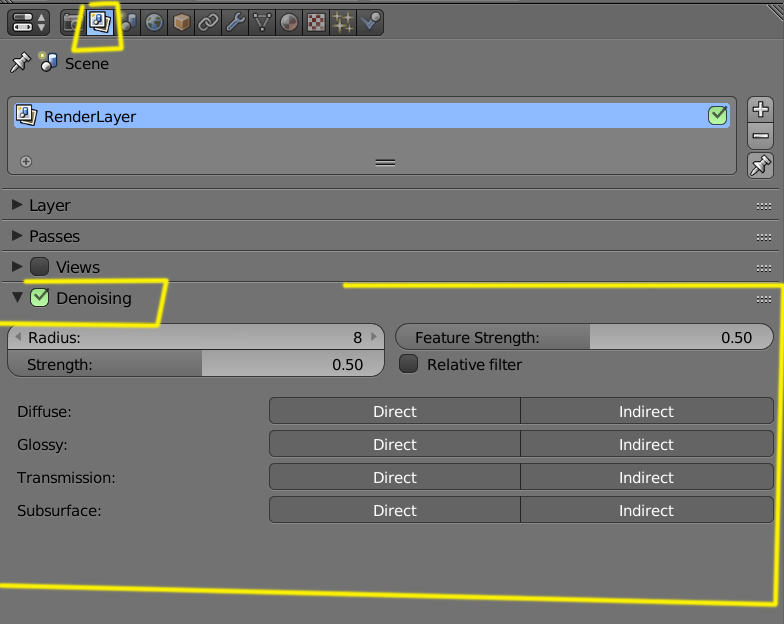Expand the Layer panel
Screen dimensions: 784x624
[17, 204]
